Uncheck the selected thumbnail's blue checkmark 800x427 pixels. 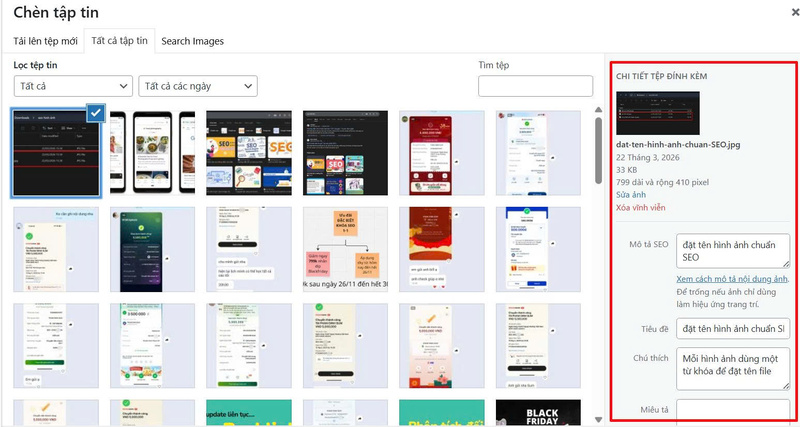tap(96, 113)
